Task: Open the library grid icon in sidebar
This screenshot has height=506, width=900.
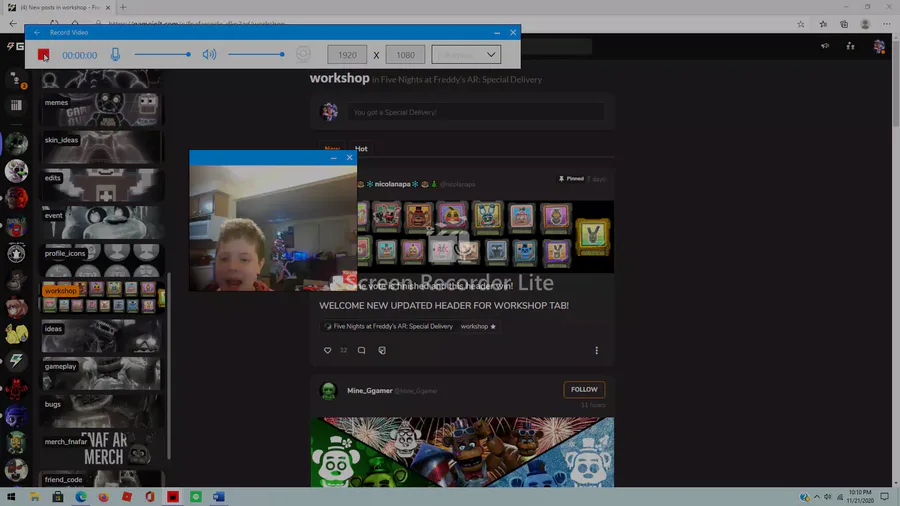Action: 16,105
